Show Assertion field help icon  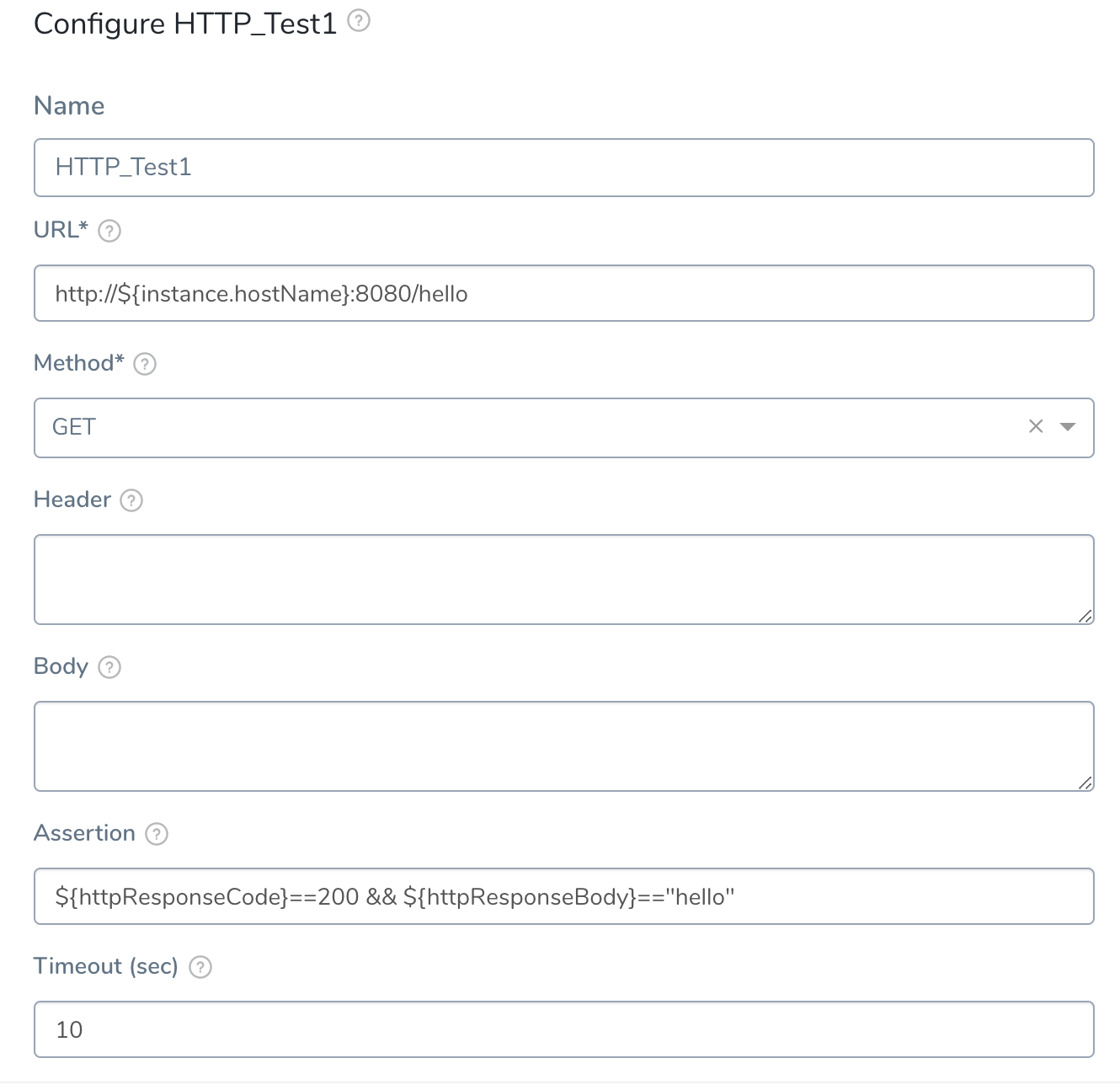157,834
